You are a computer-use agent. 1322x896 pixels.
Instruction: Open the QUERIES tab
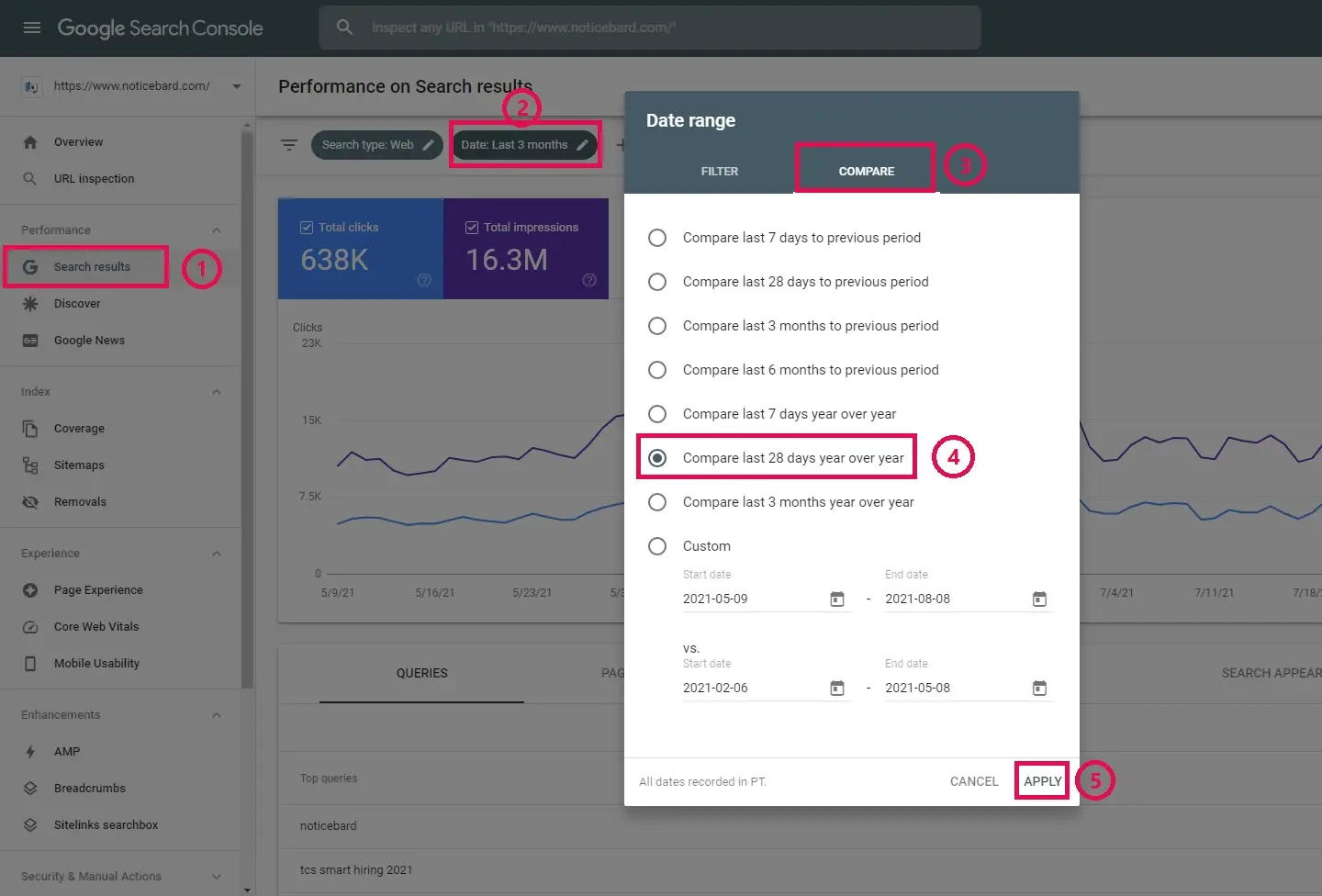pyautogui.click(x=421, y=674)
